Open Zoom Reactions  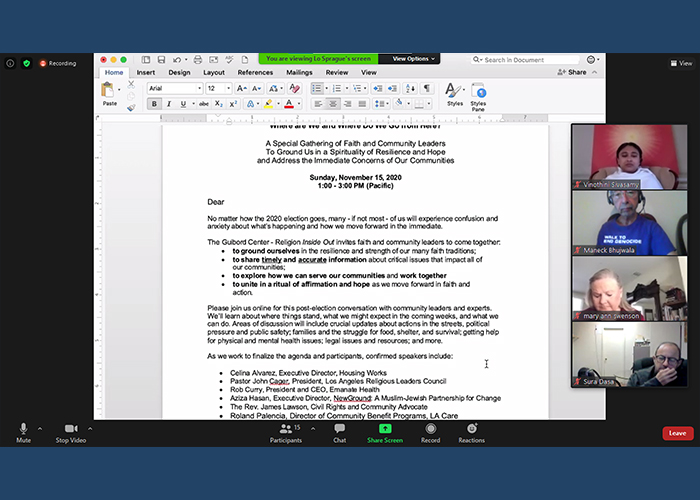pyautogui.click(x=471, y=433)
